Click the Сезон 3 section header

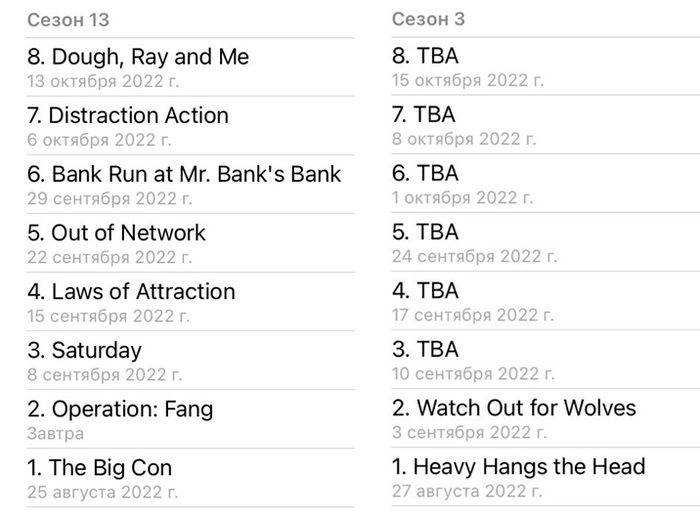pos(428,20)
